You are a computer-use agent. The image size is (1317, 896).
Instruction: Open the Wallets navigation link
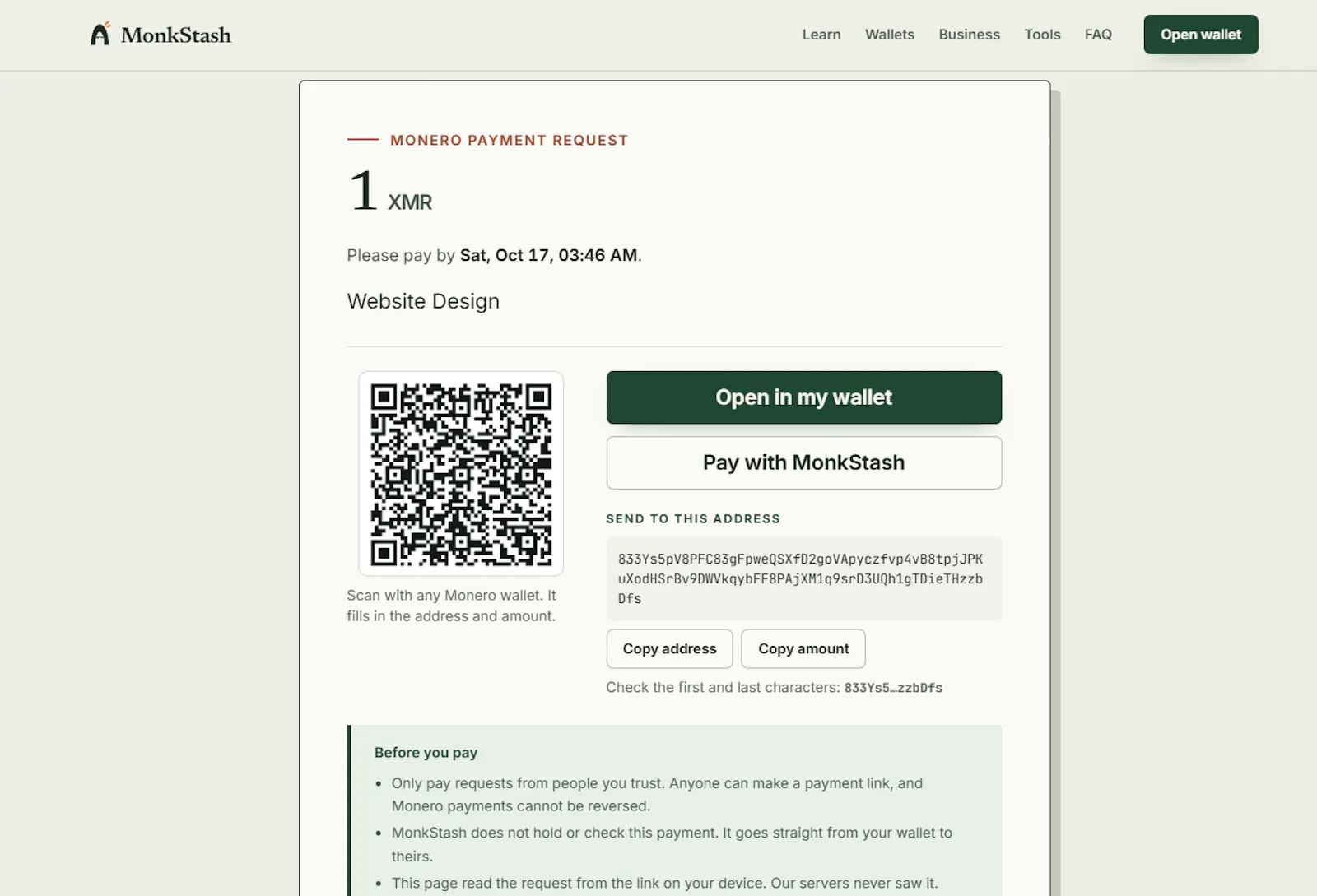(x=890, y=35)
